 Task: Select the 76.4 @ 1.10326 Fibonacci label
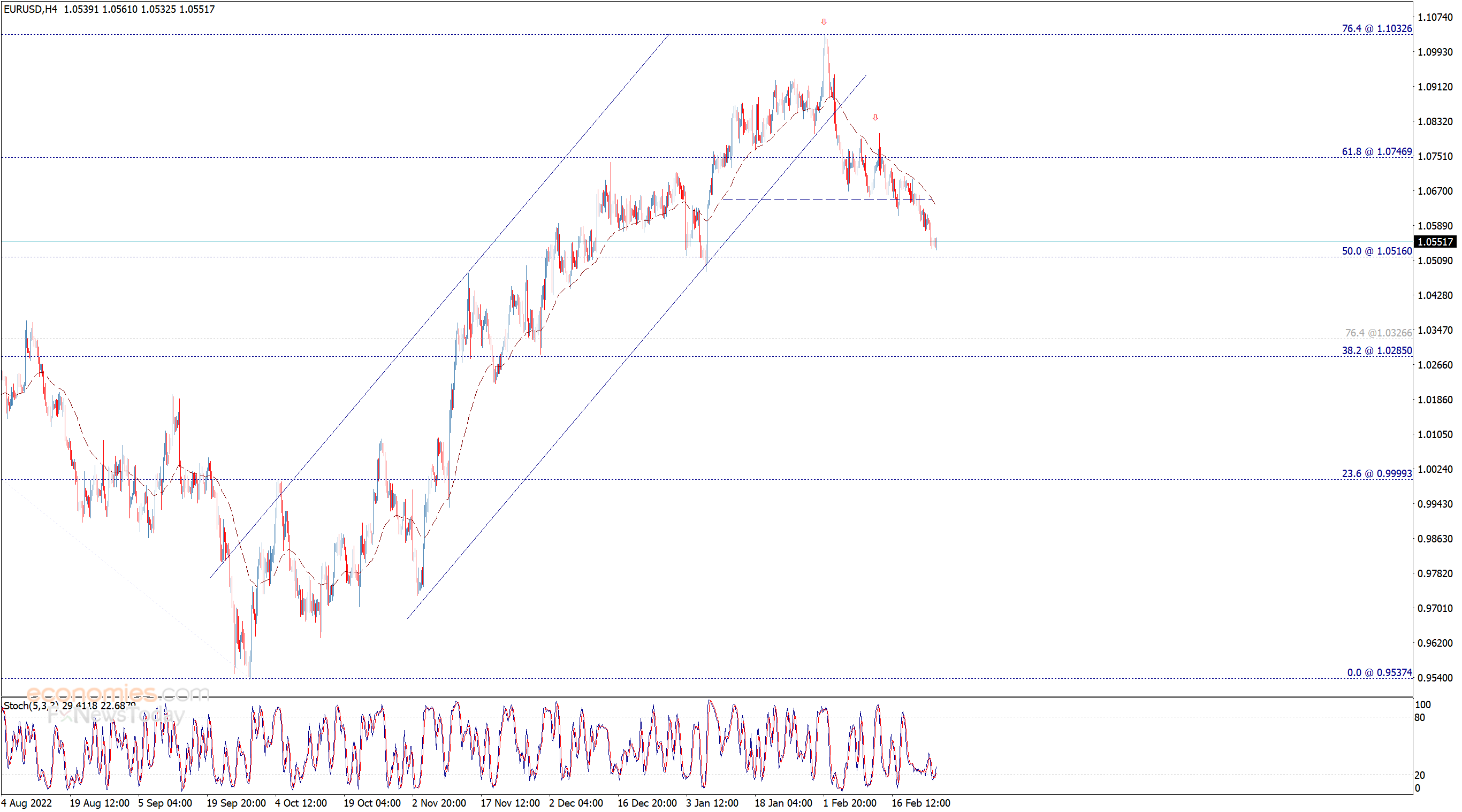point(1376,28)
